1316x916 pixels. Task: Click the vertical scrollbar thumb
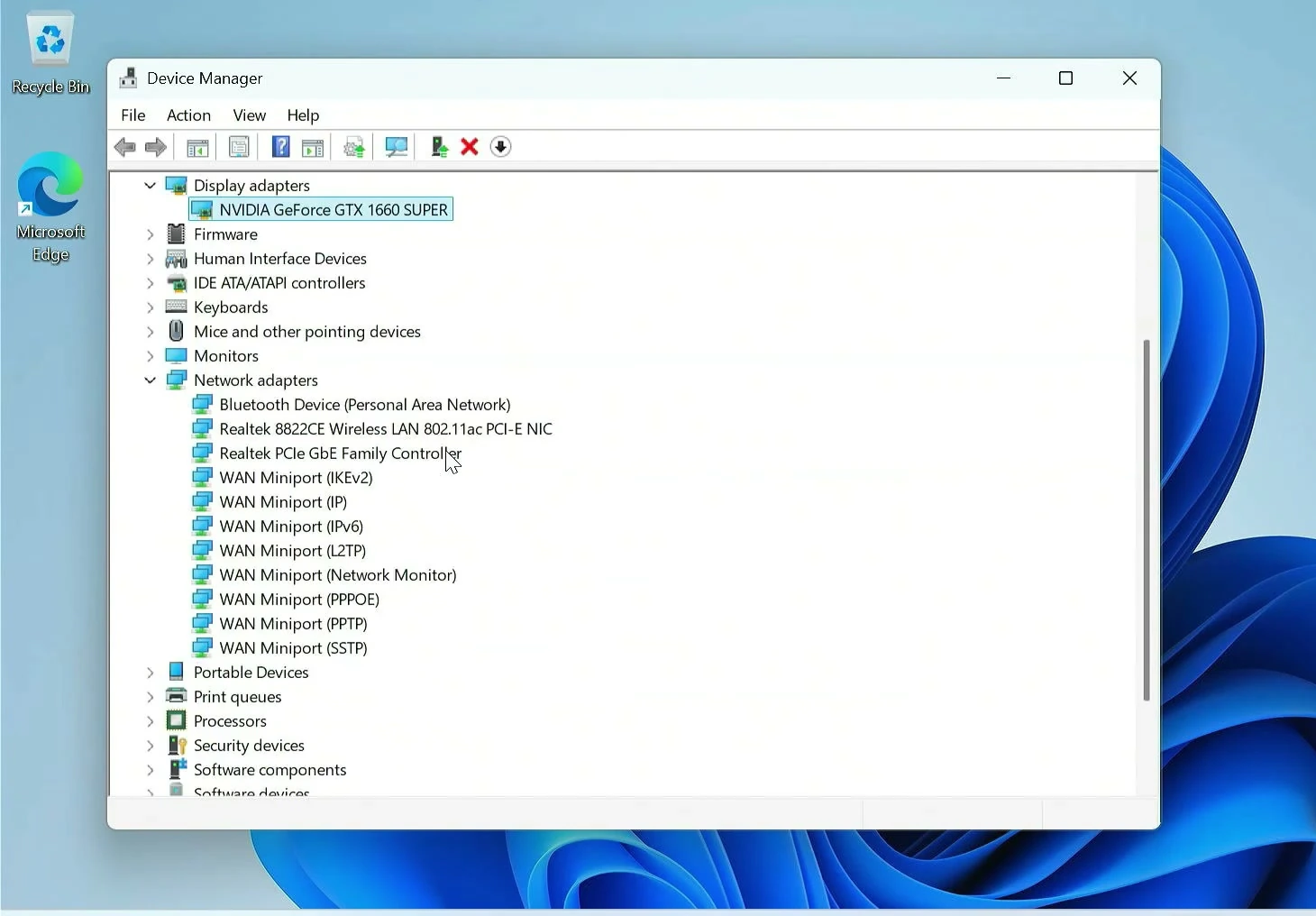pyautogui.click(x=1147, y=520)
